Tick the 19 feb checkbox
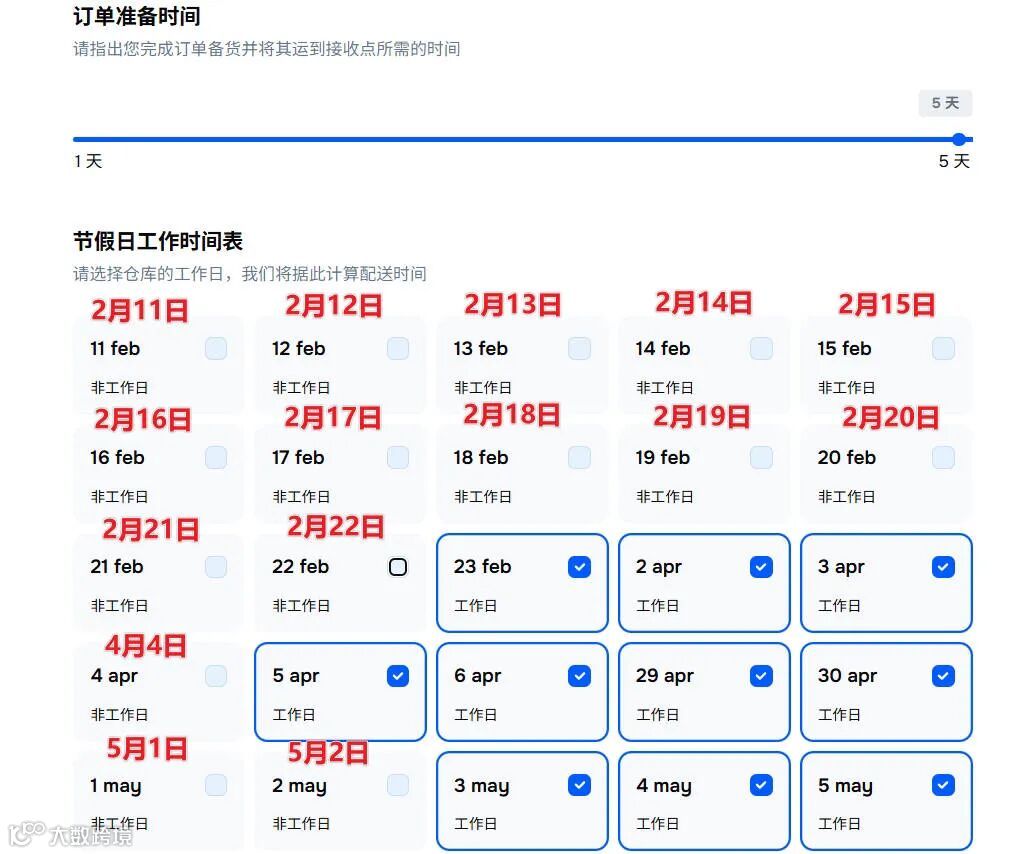Viewport: 1017px width, 854px height. point(761,457)
